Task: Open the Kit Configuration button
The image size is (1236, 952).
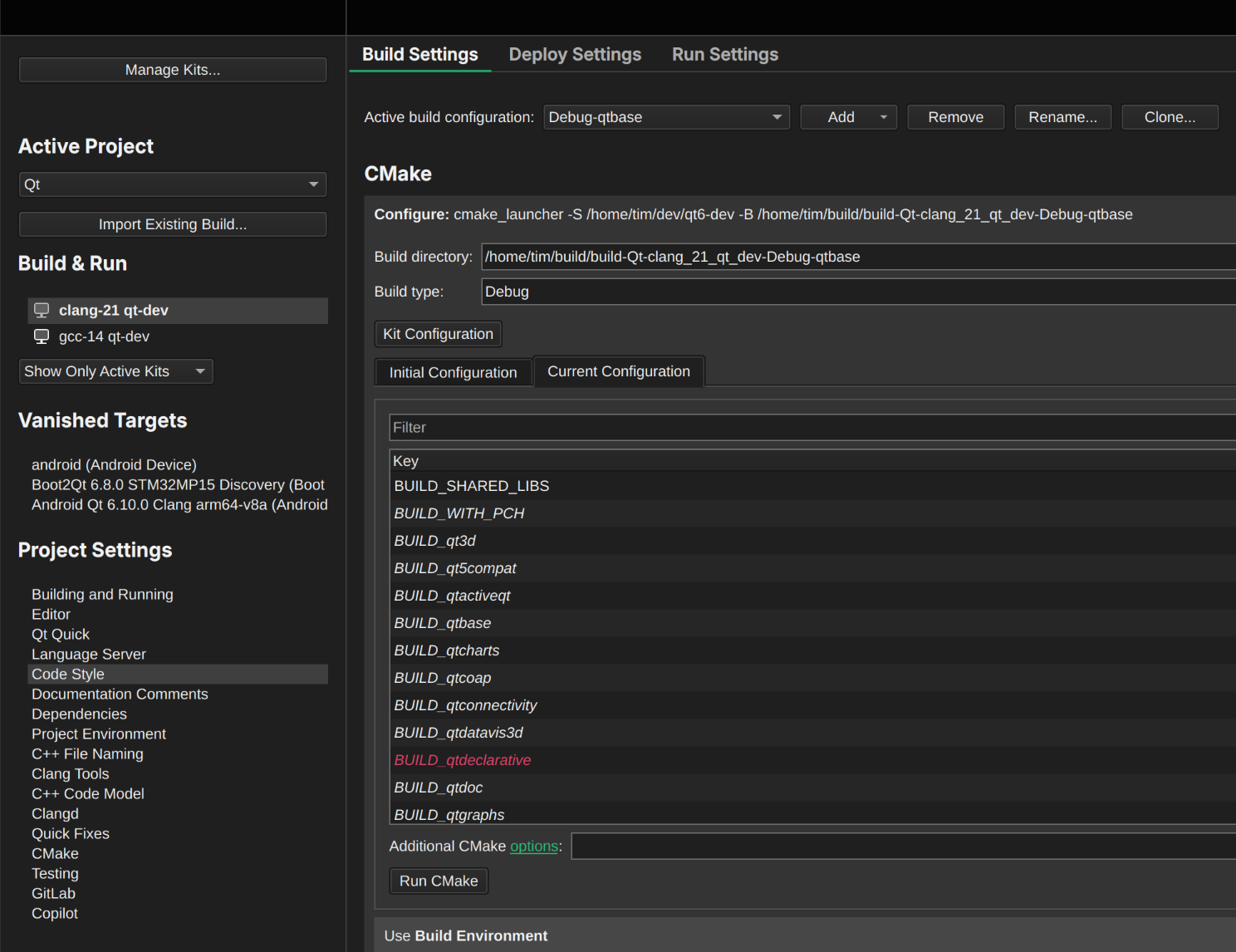Action: [x=438, y=334]
